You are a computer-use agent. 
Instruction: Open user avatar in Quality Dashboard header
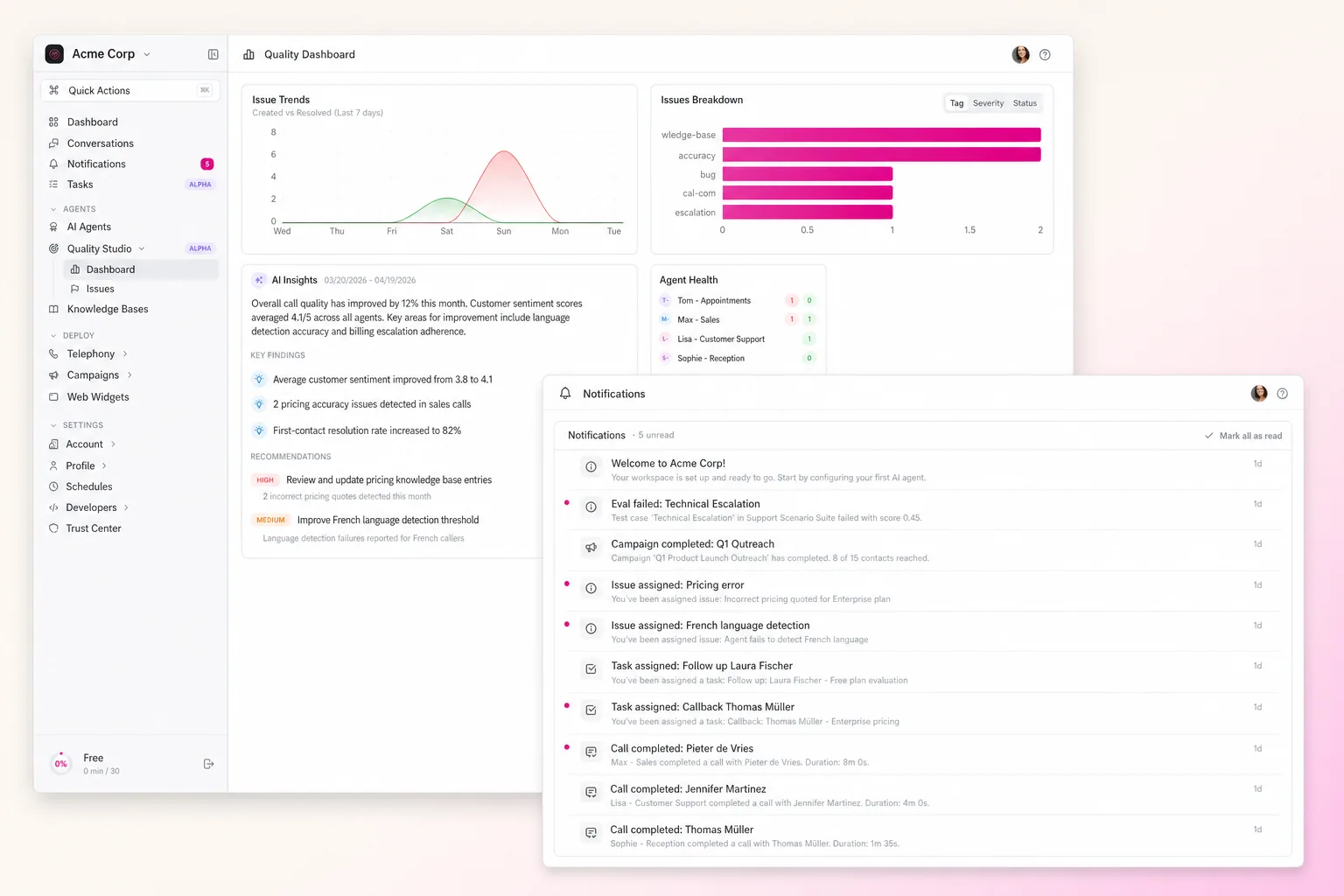coord(1020,54)
